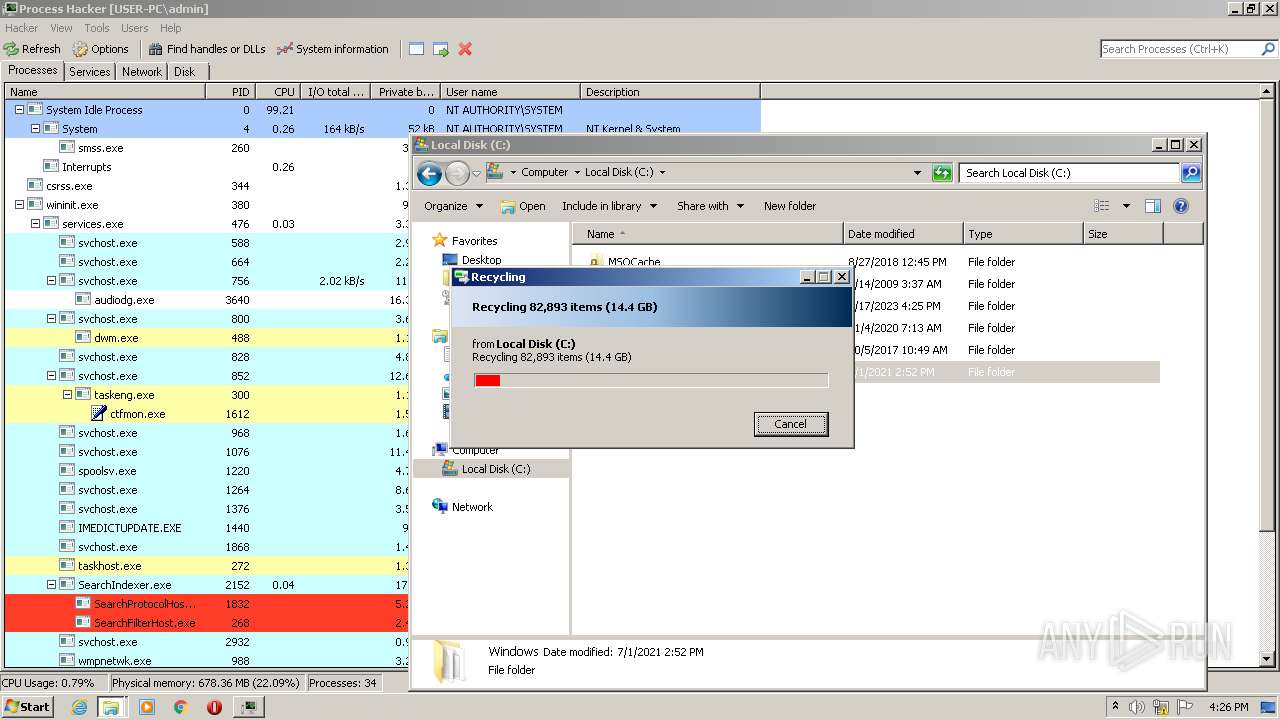Open the Organize dropdown menu
The height and width of the screenshot is (720, 1280).
click(453, 206)
